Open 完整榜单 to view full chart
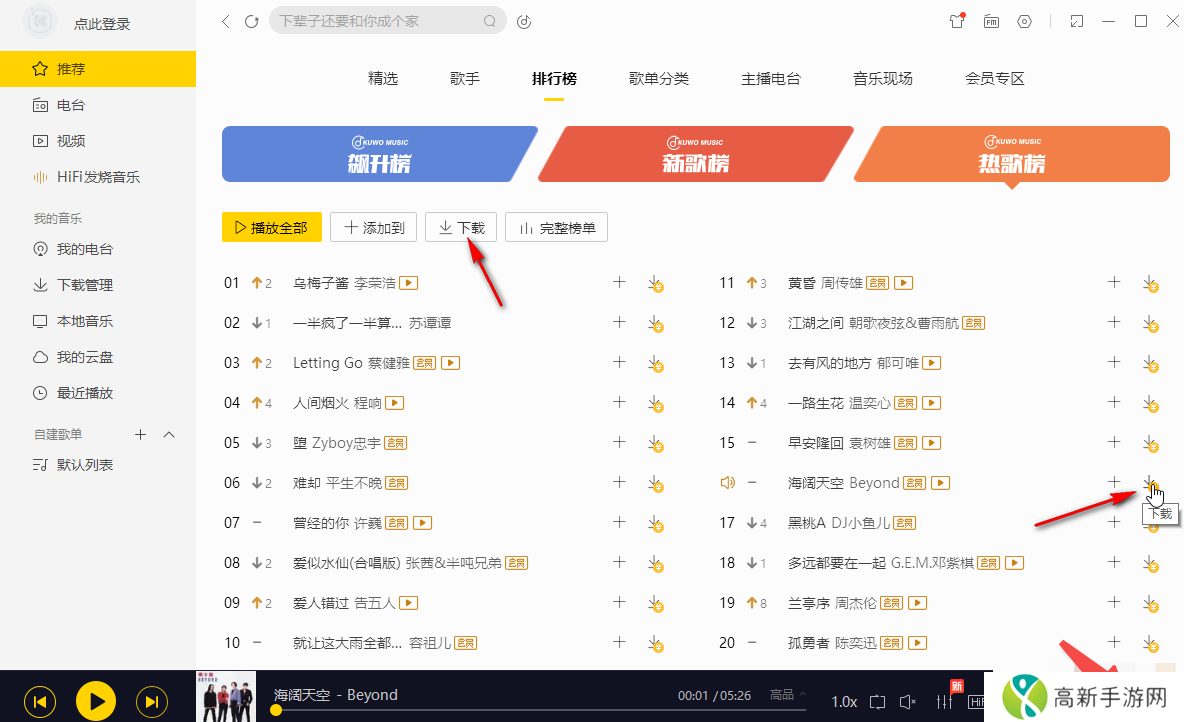Screen dimensions: 1184x722 pos(556,227)
